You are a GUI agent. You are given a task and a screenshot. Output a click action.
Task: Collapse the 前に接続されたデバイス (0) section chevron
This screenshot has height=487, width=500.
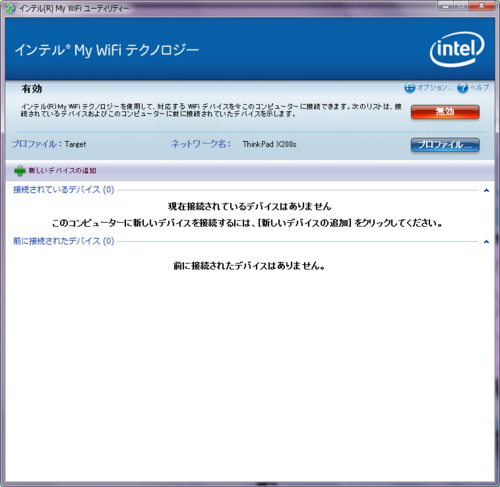486,242
